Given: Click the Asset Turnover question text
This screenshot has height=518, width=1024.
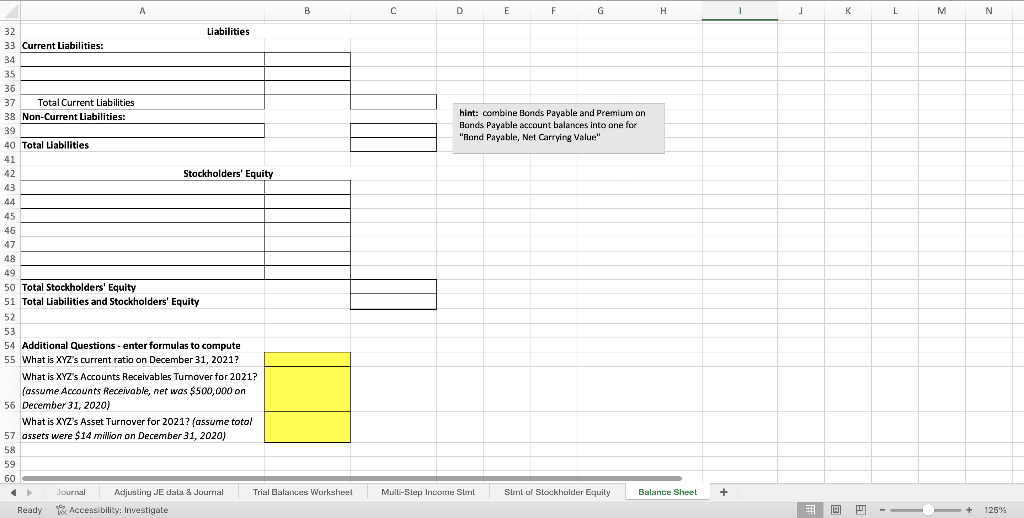Looking at the screenshot, I should 137,429.
